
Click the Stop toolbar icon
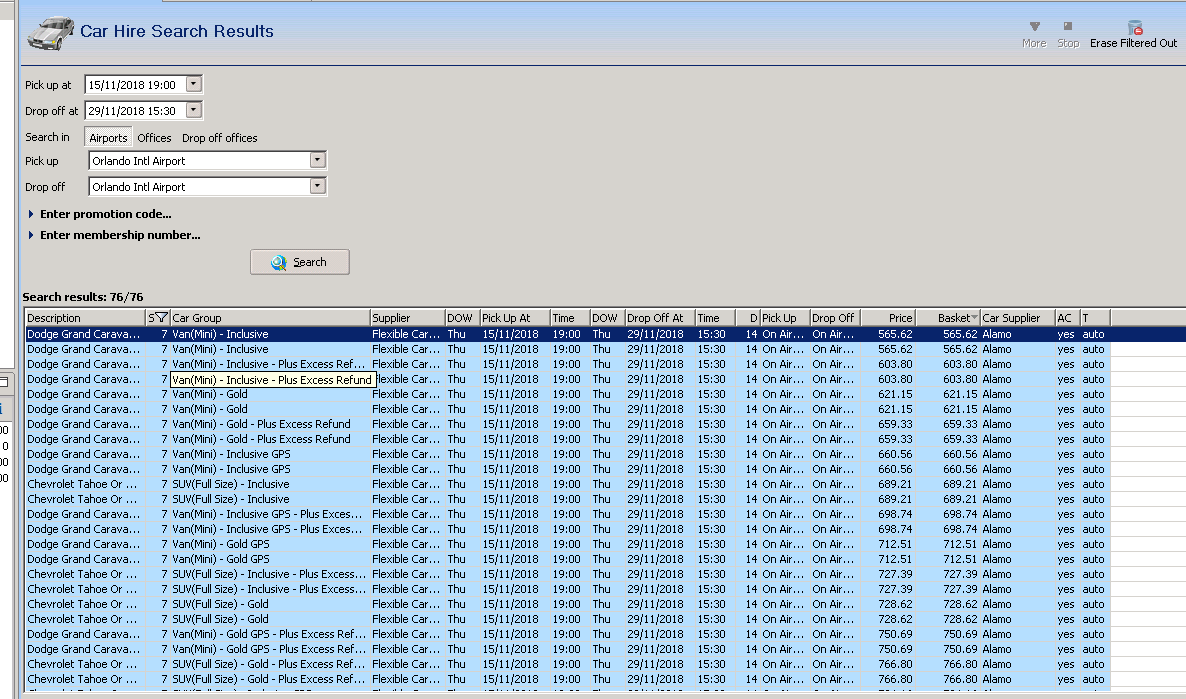(1068, 27)
